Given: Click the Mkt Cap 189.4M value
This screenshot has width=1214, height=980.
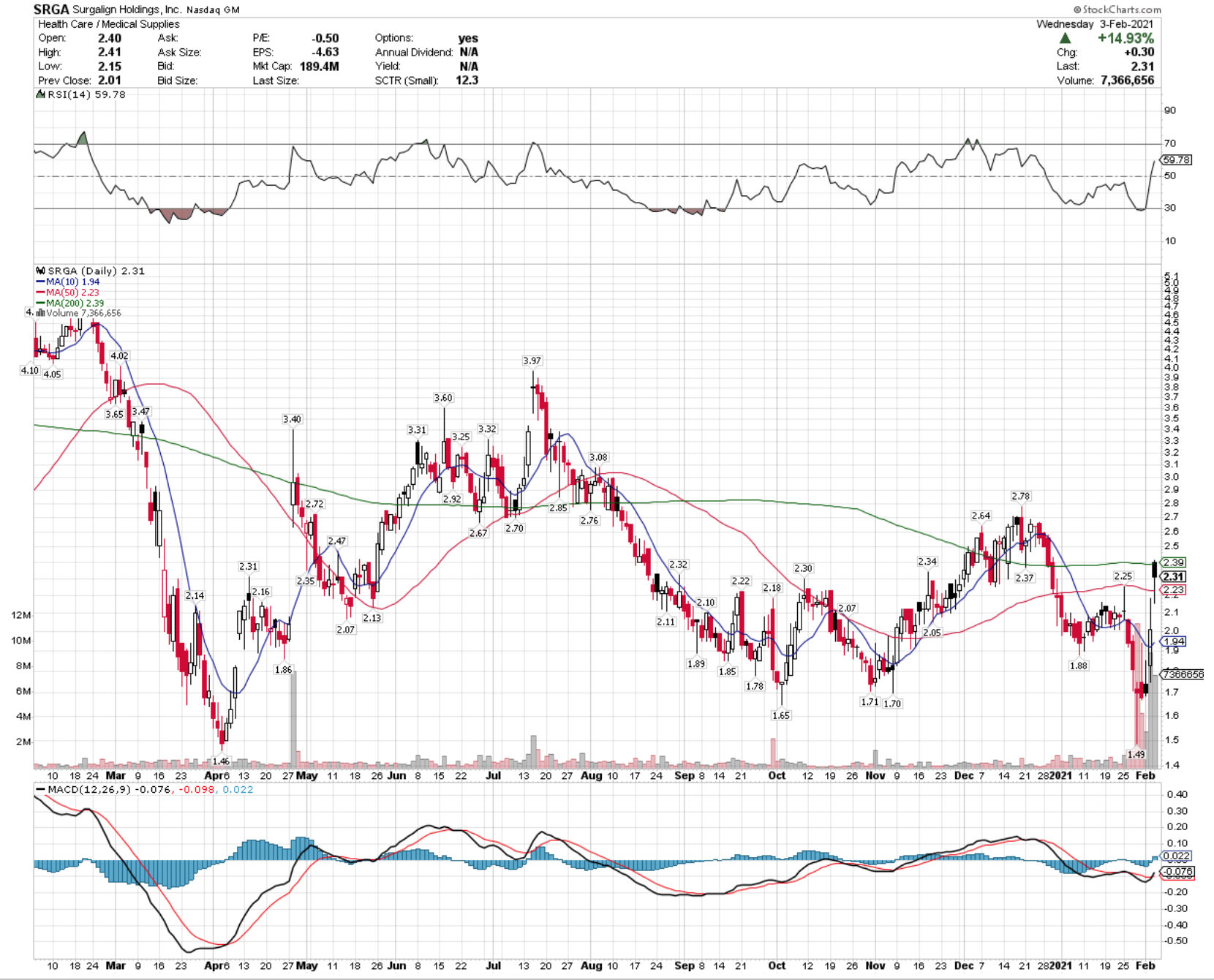Looking at the screenshot, I should point(320,67).
